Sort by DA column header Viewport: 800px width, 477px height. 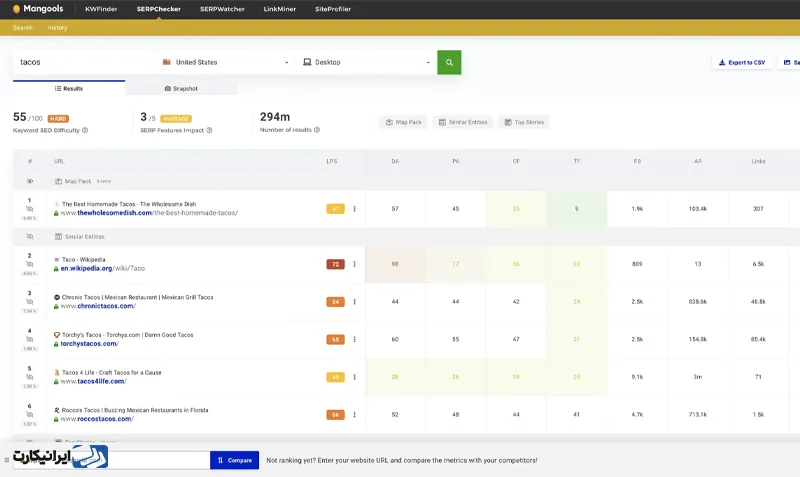coord(395,161)
